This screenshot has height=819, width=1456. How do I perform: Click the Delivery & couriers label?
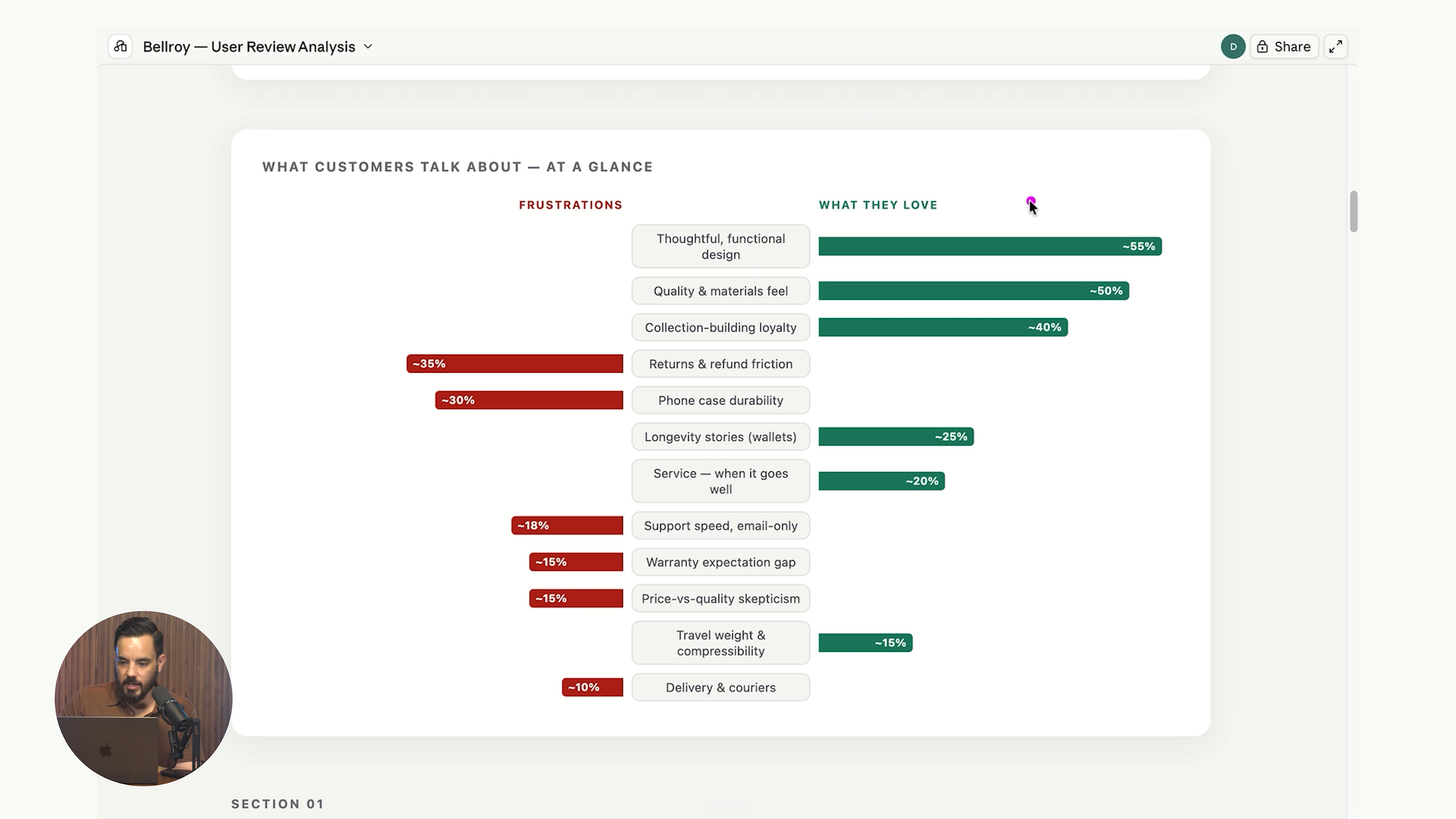tap(720, 687)
